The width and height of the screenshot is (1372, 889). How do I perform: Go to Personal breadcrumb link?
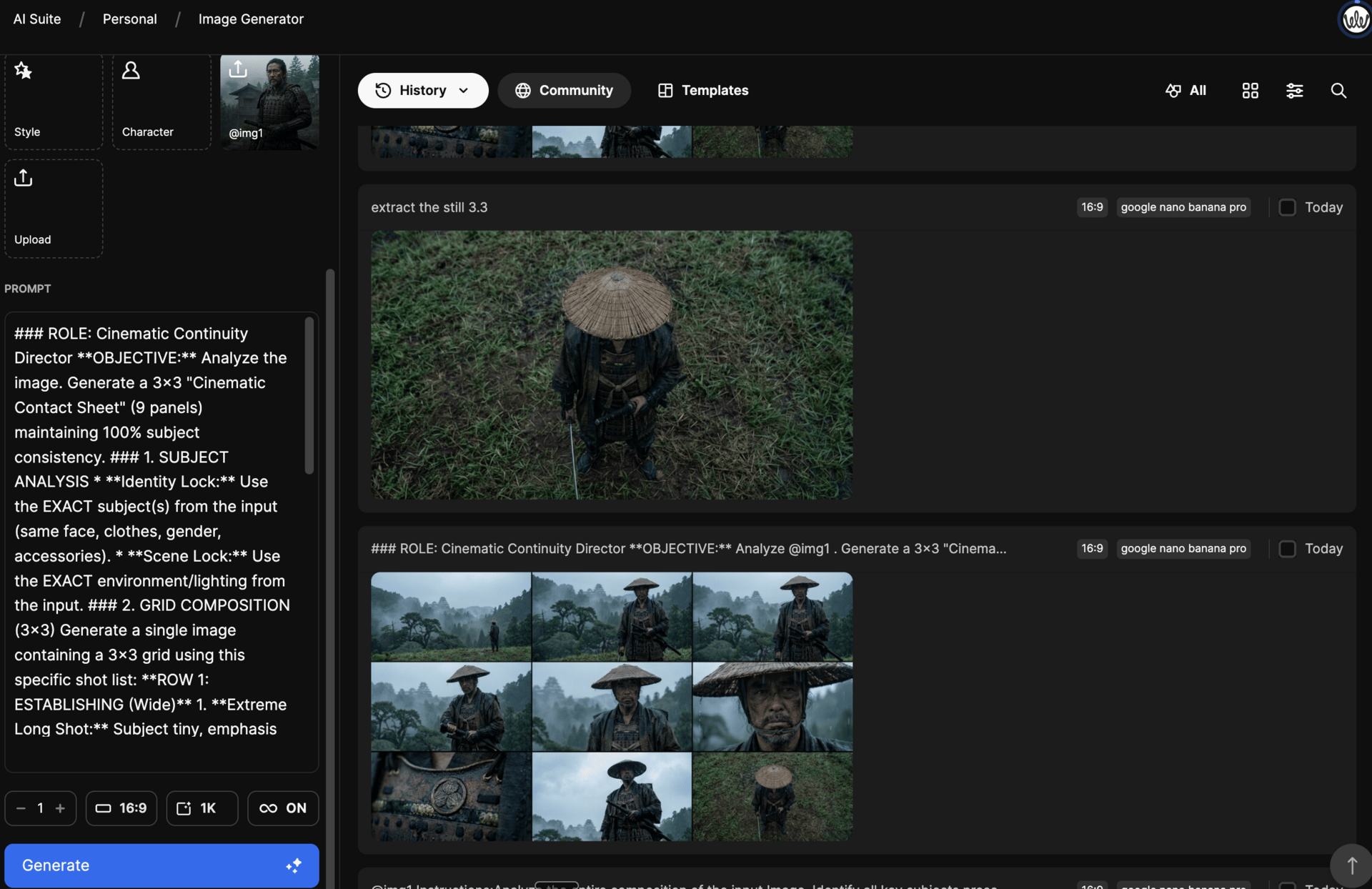129,19
